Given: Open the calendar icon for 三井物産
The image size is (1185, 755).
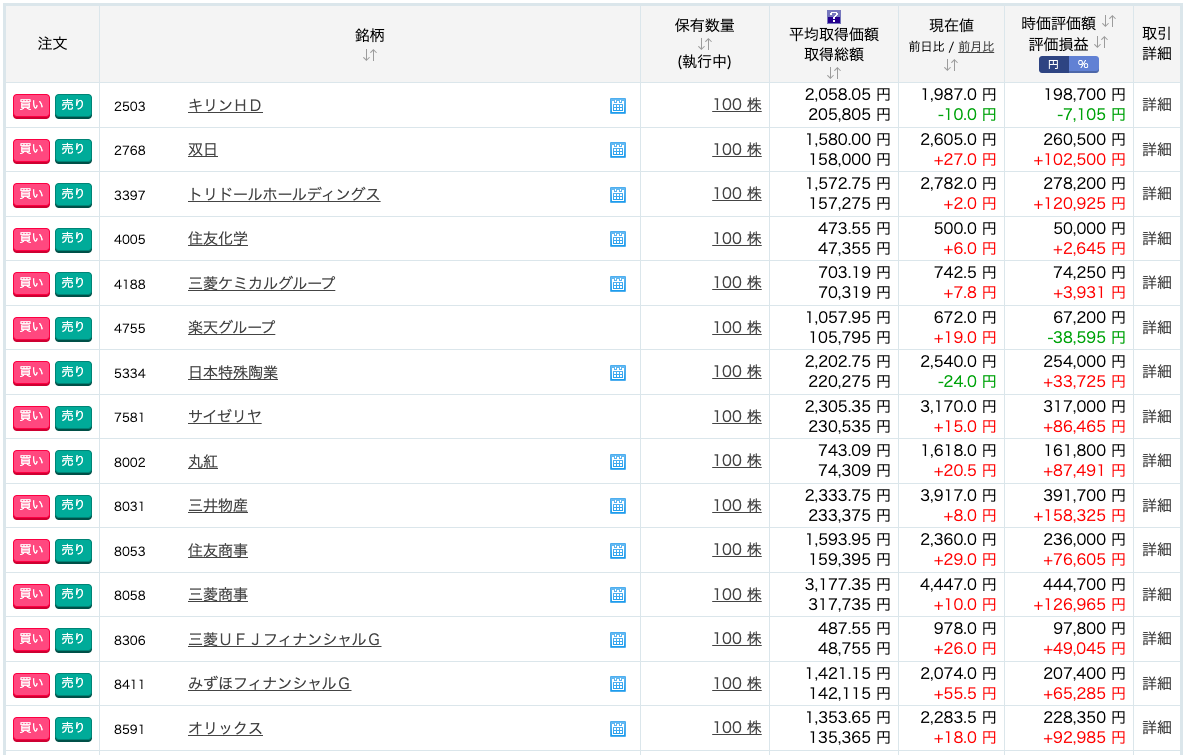Looking at the screenshot, I should pos(617,506).
